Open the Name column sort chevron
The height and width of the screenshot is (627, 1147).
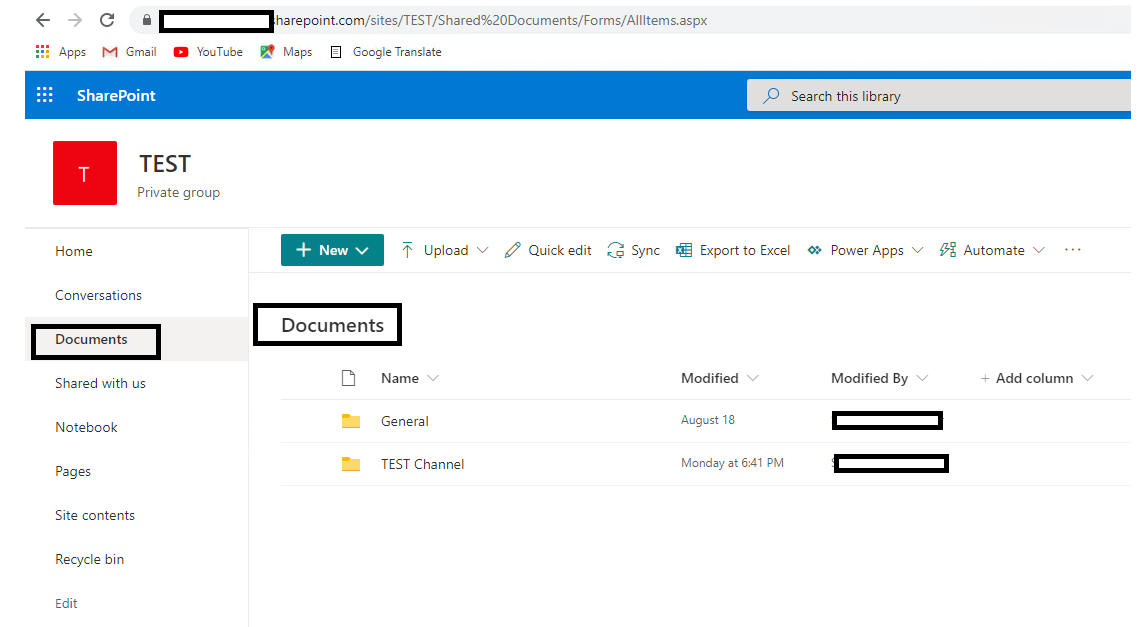433,378
